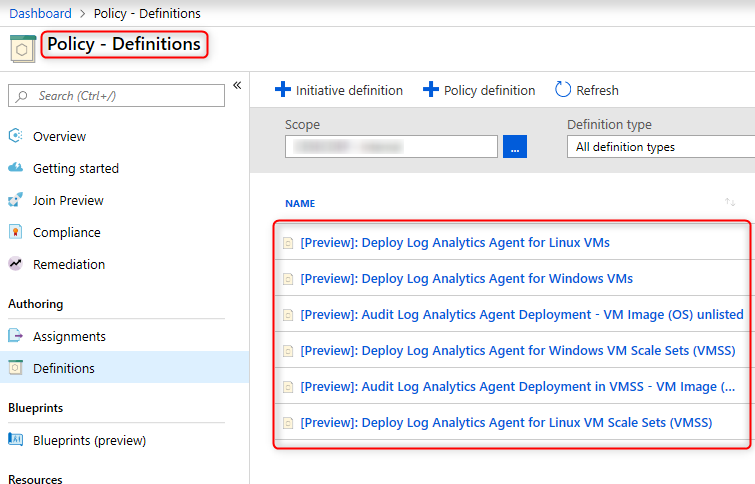Click policy icon beside Linux VMs definition

point(288,243)
